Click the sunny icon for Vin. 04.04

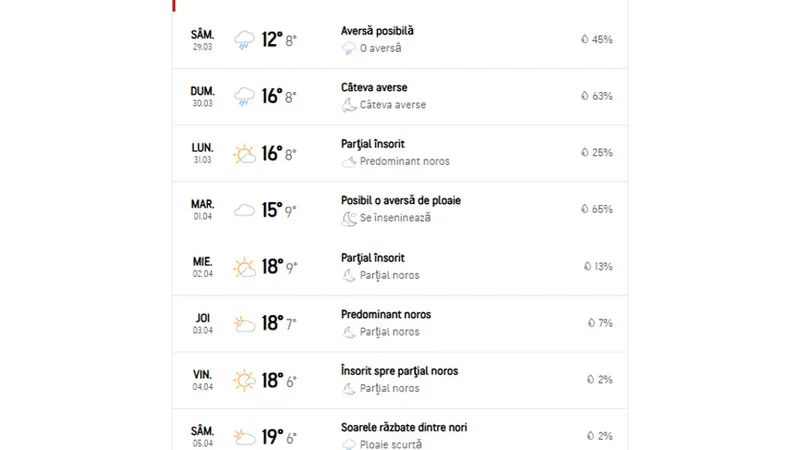click(244, 380)
